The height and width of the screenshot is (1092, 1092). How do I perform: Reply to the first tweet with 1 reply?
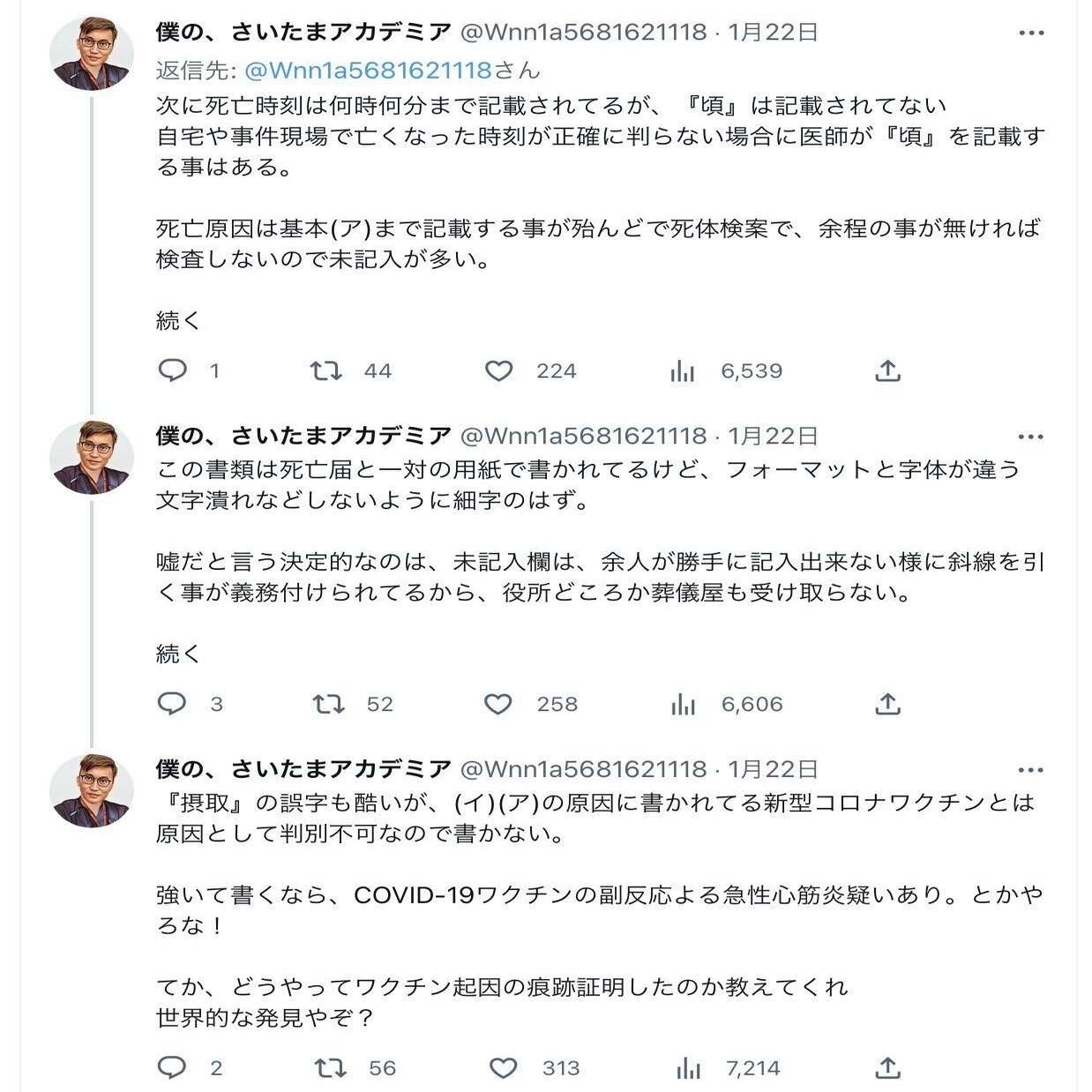click(172, 370)
